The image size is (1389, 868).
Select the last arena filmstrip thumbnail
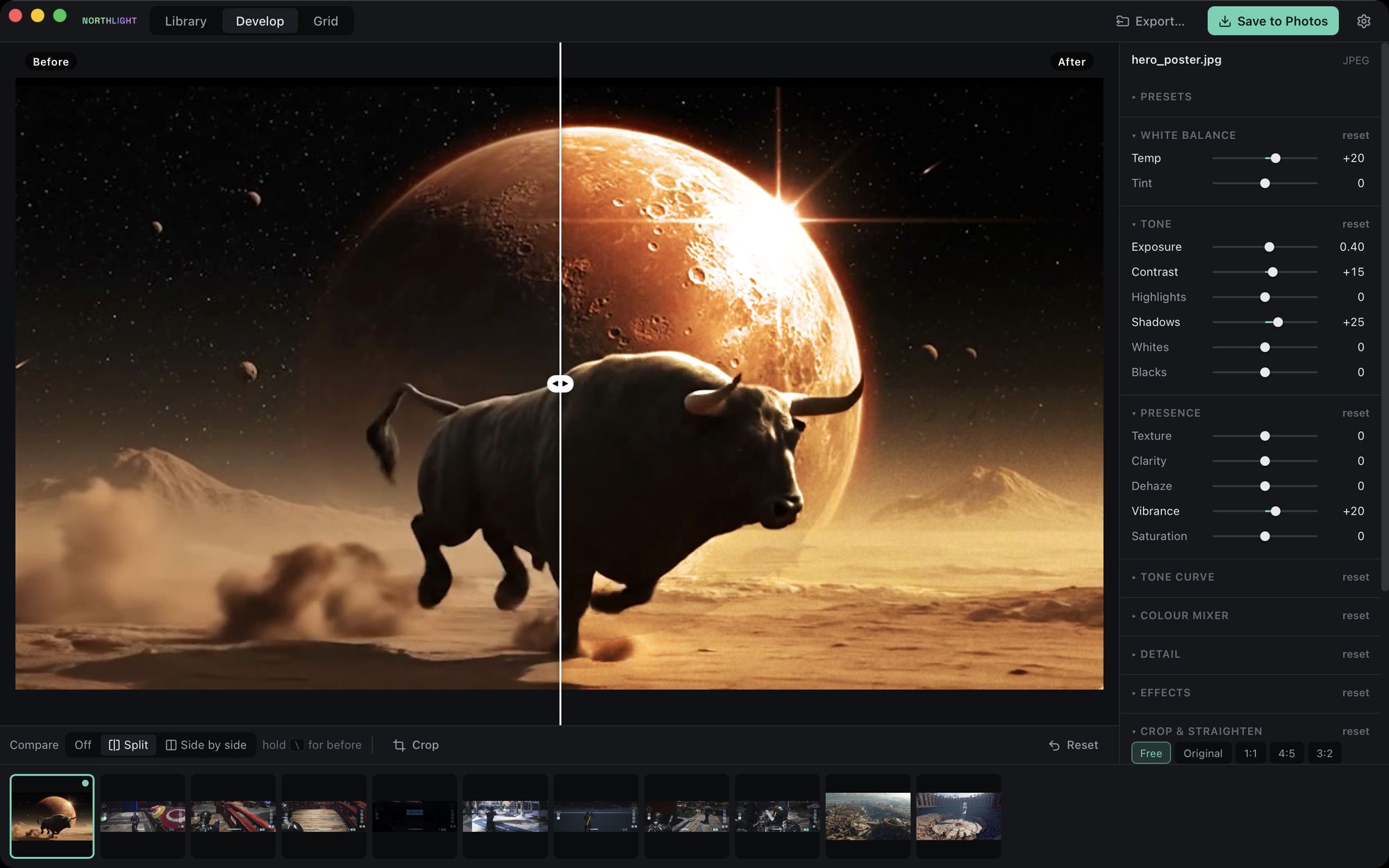tap(958, 816)
